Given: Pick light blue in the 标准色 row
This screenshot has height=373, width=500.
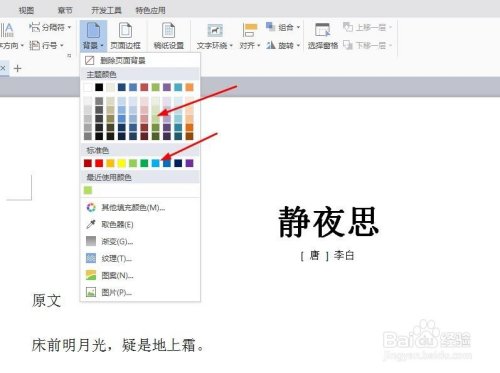Looking at the screenshot, I should pyautogui.click(x=155, y=163).
